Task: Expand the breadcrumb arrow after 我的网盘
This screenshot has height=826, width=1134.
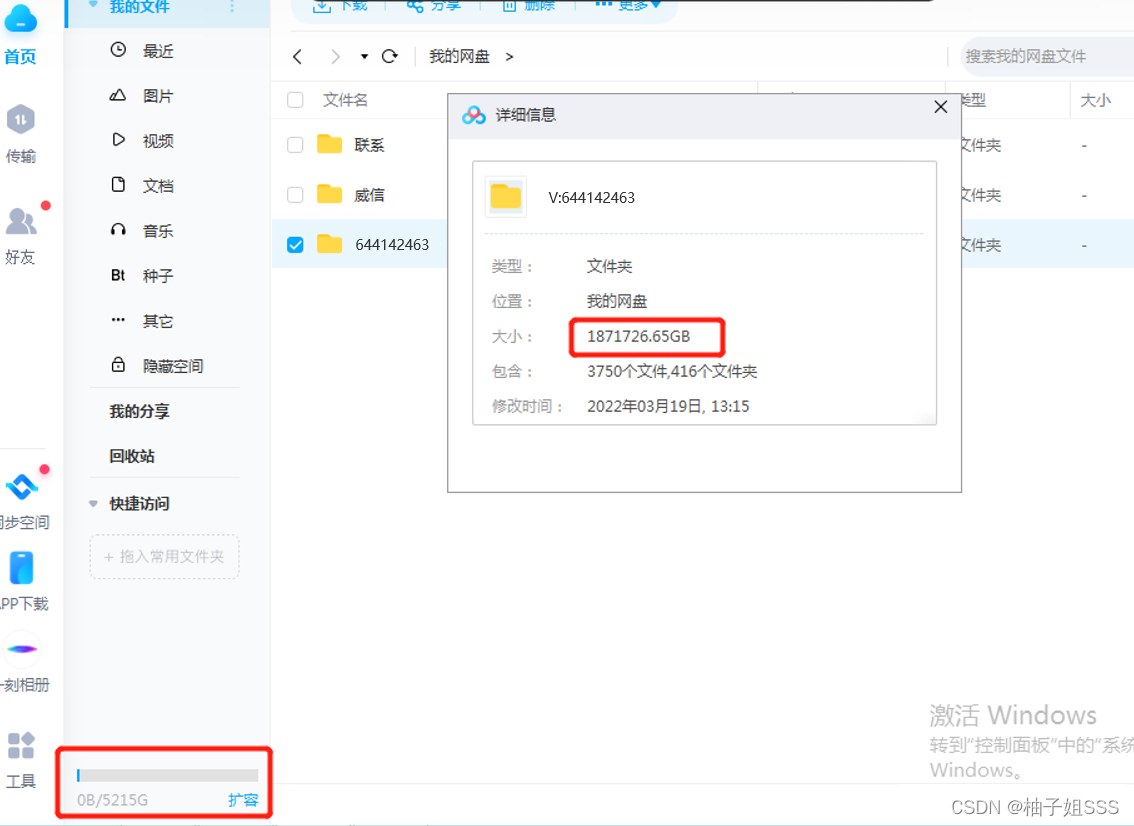Action: point(509,56)
